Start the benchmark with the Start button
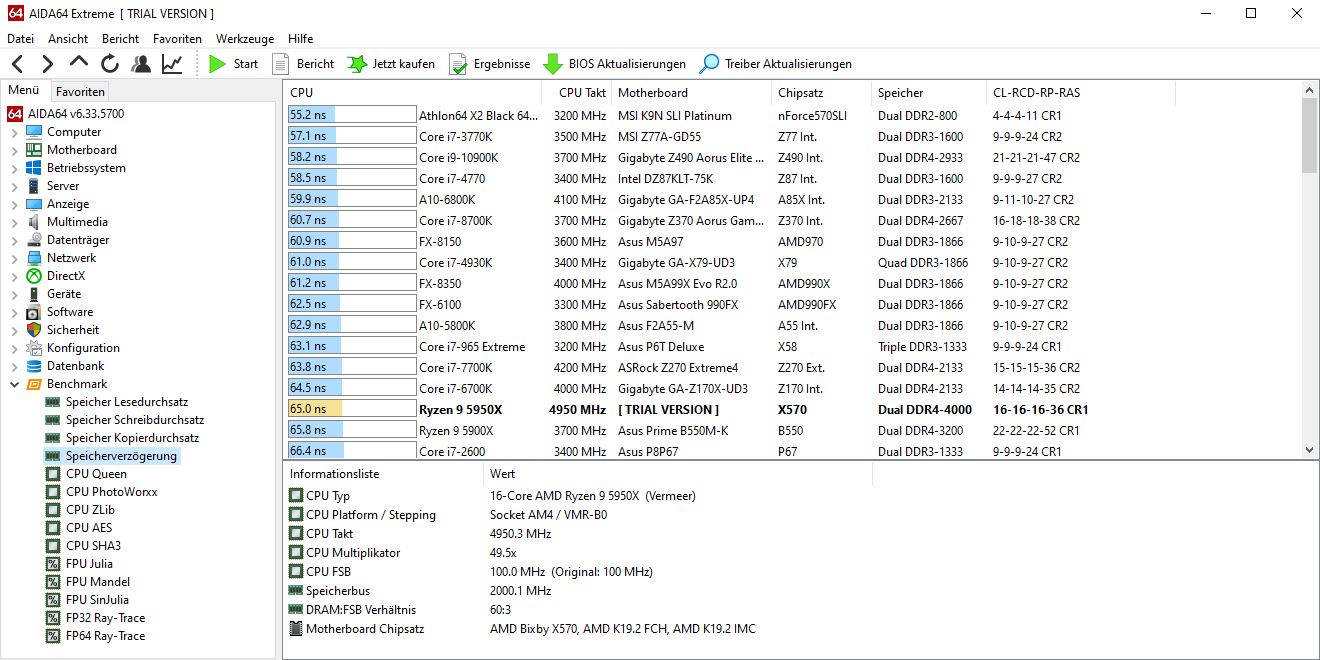 [x=233, y=64]
